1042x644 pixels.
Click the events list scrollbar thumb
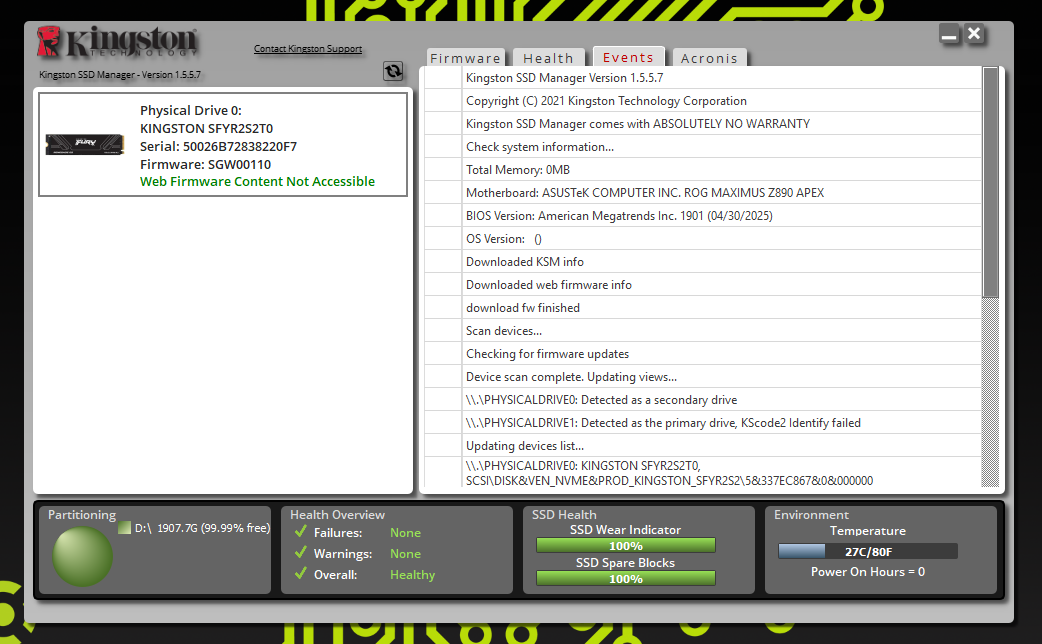(990, 182)
